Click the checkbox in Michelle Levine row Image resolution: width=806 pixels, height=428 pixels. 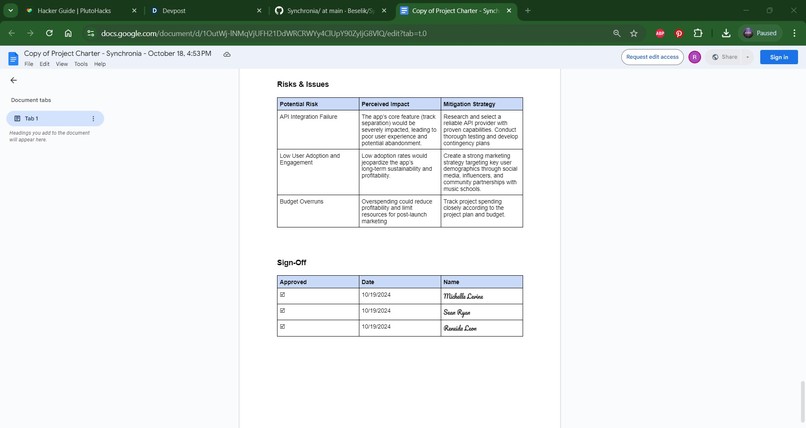282,295
